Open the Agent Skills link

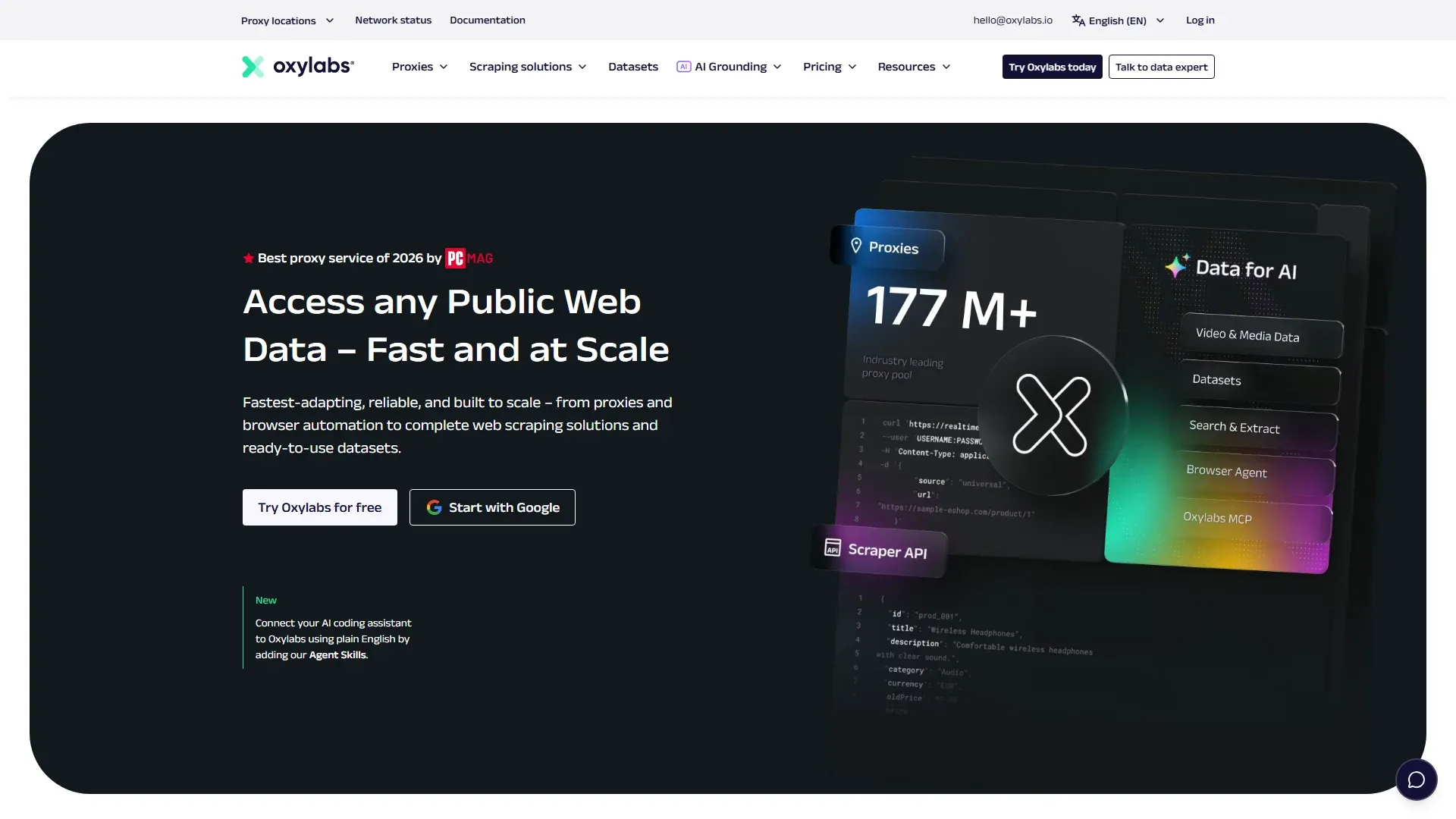pyautogui.click(x=337, y=654)
